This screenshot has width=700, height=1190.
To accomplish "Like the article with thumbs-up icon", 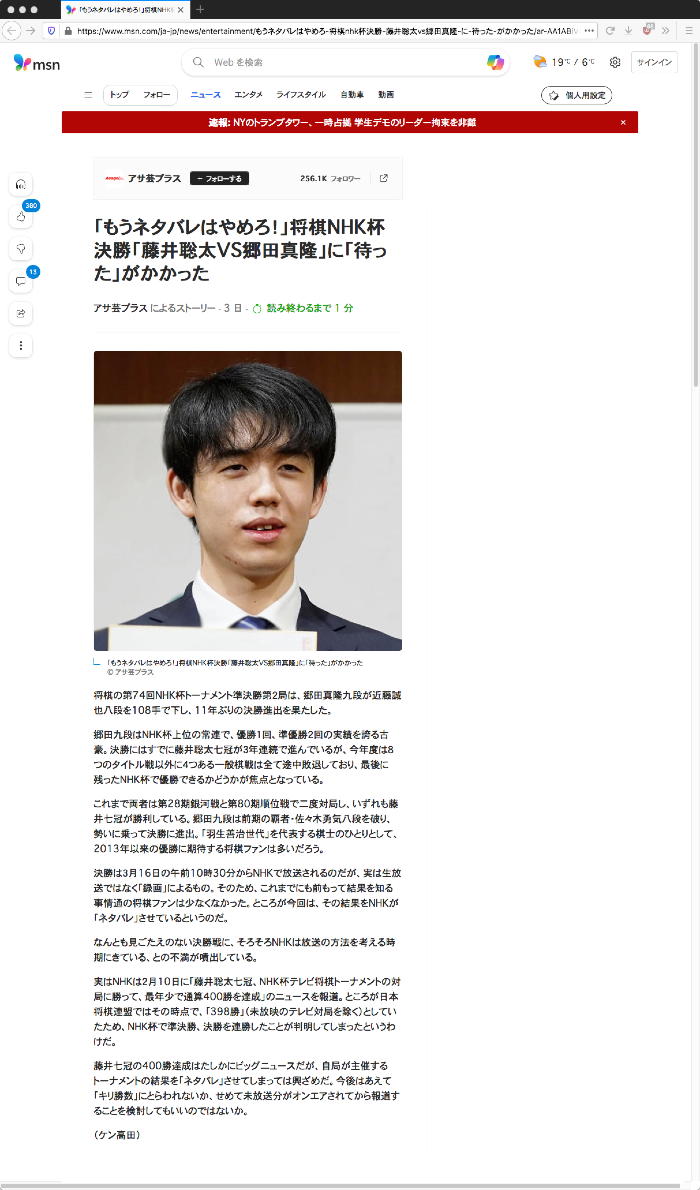I will click(x=20, y=217).
